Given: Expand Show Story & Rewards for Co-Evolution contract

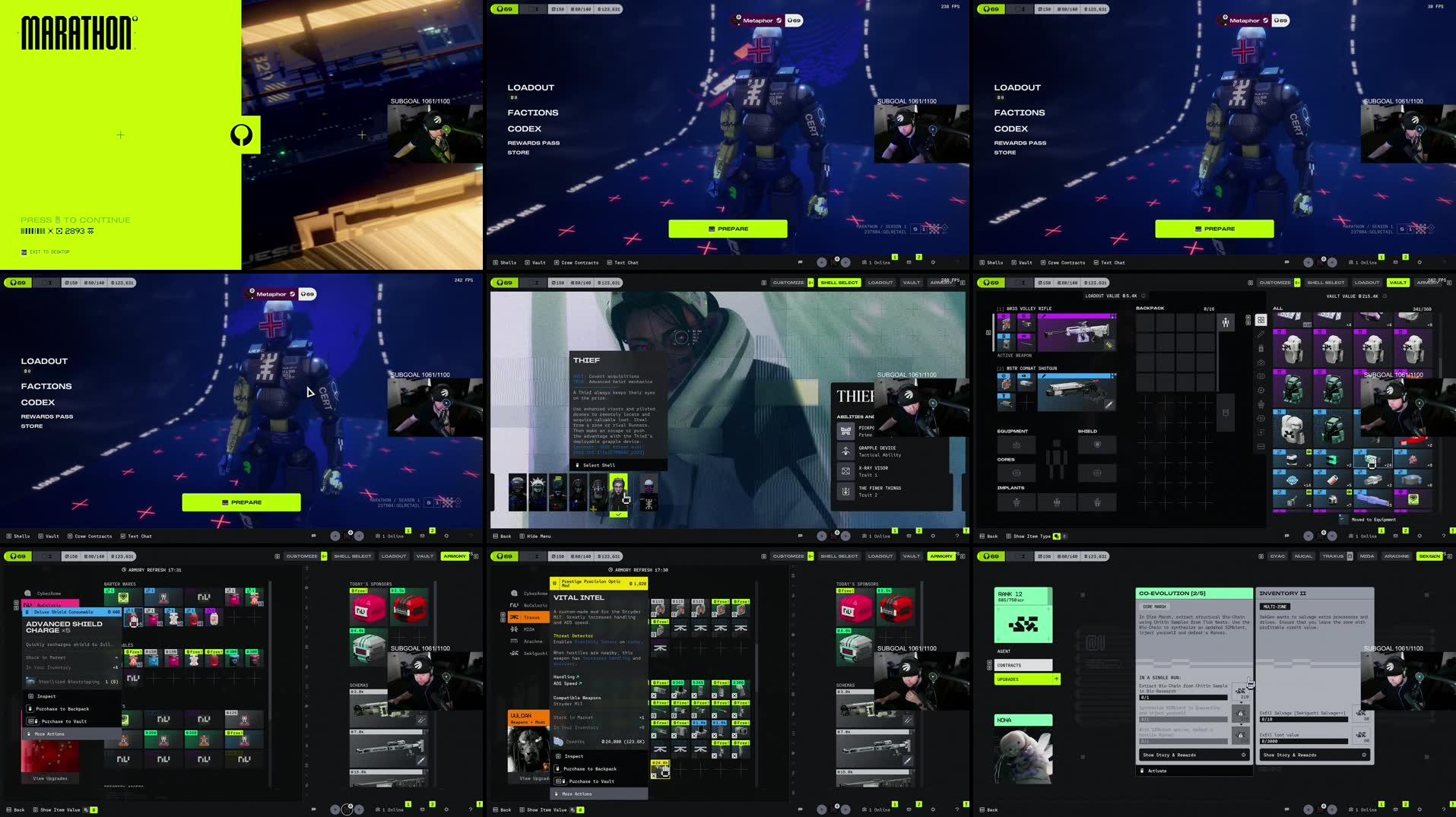Looking at the screenshot, I should [x=1171, y=755].
